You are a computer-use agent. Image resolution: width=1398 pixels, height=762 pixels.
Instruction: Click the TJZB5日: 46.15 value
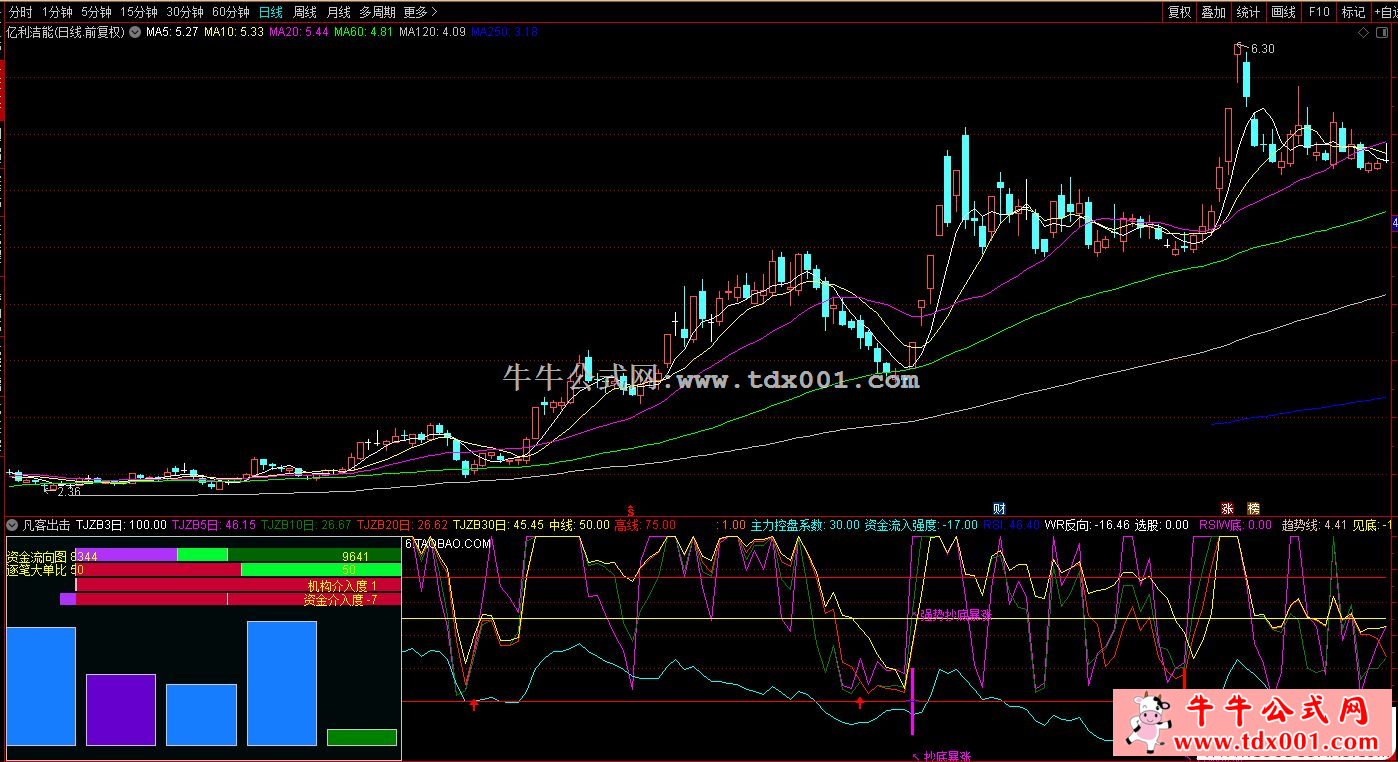click(214, 524)
